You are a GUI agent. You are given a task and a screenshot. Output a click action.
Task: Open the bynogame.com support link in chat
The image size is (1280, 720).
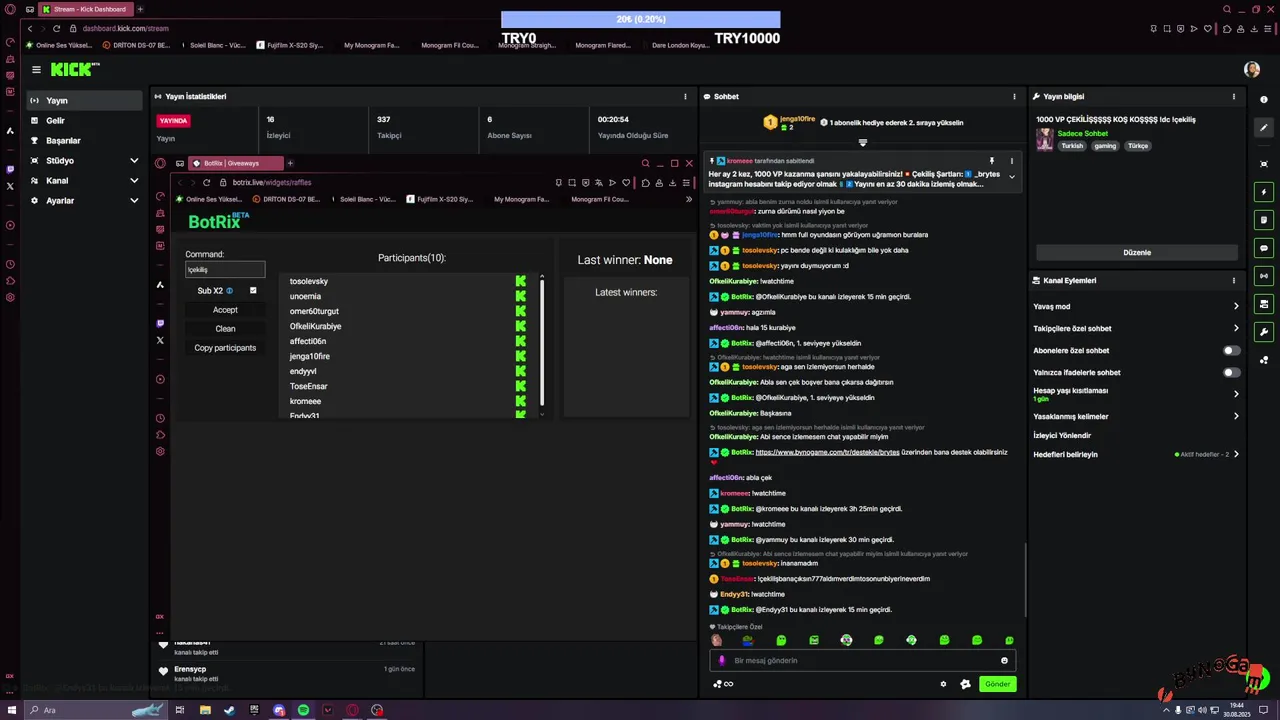pos(828,452)
